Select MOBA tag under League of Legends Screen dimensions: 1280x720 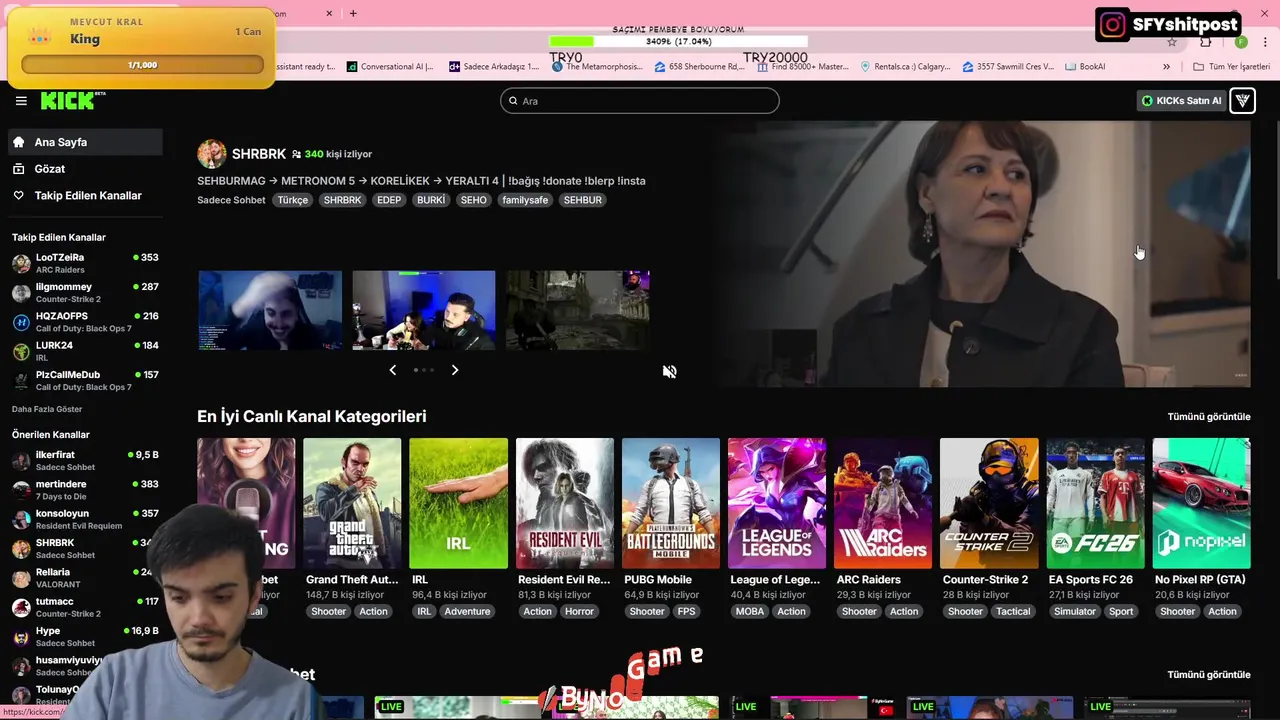click(x=750, y=612)
